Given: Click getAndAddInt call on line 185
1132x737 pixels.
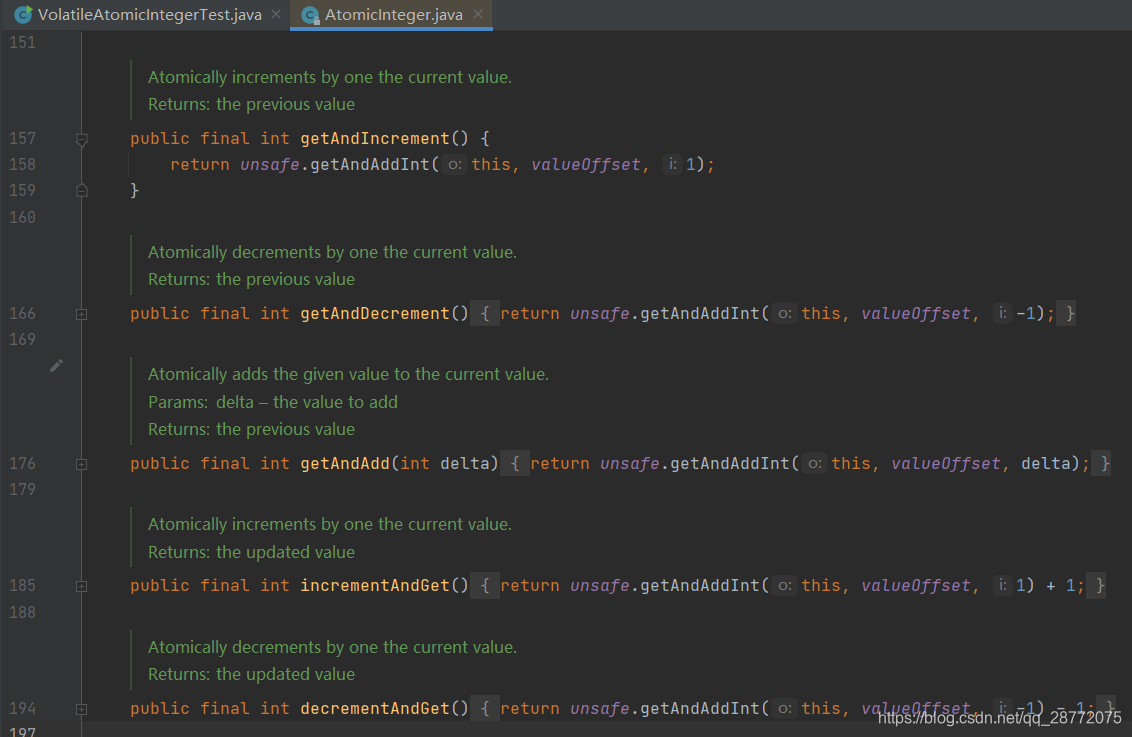Looking at the screenshot, I should [x=700, y=585].
